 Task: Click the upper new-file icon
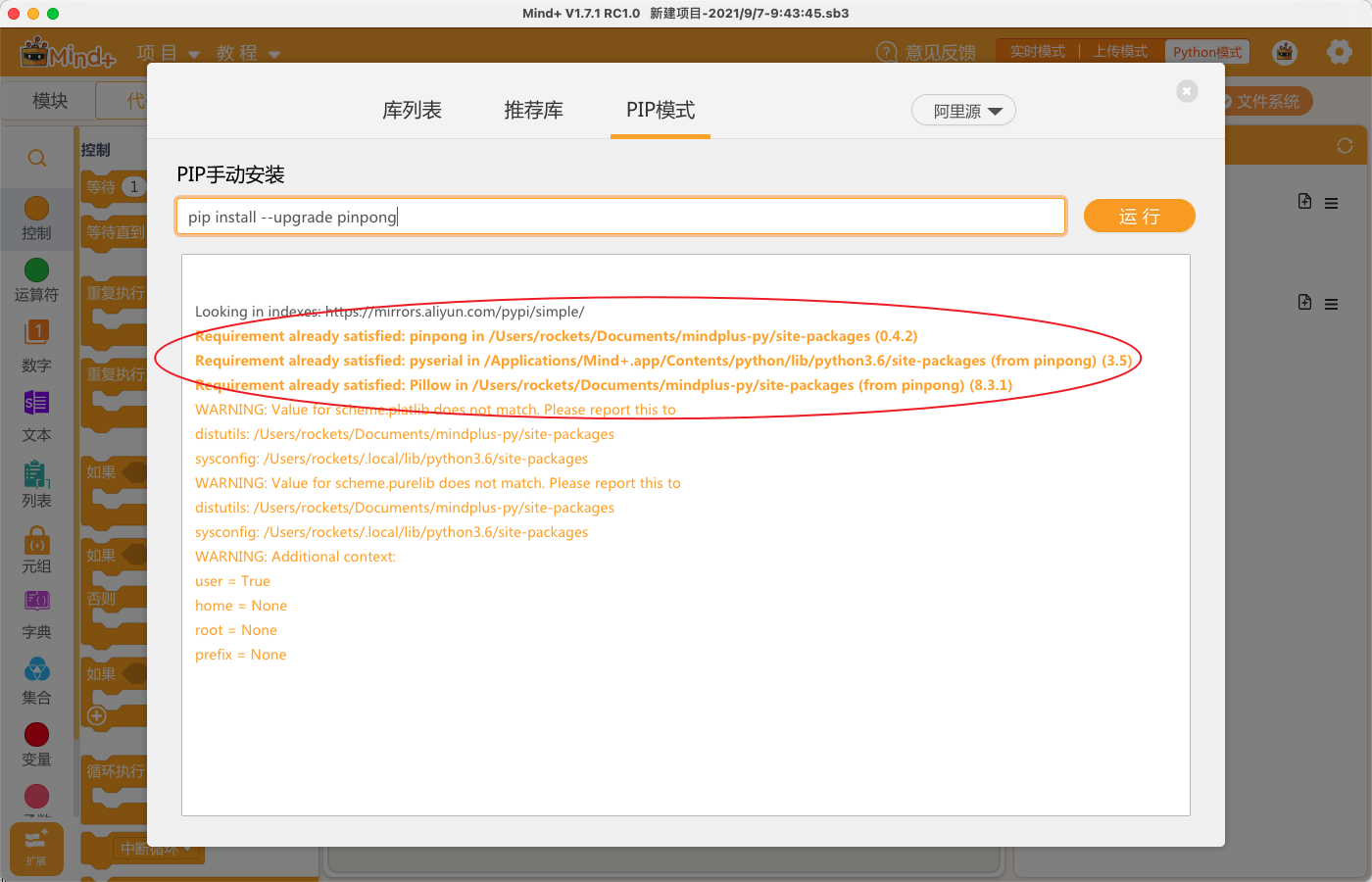click(1304, 201)
